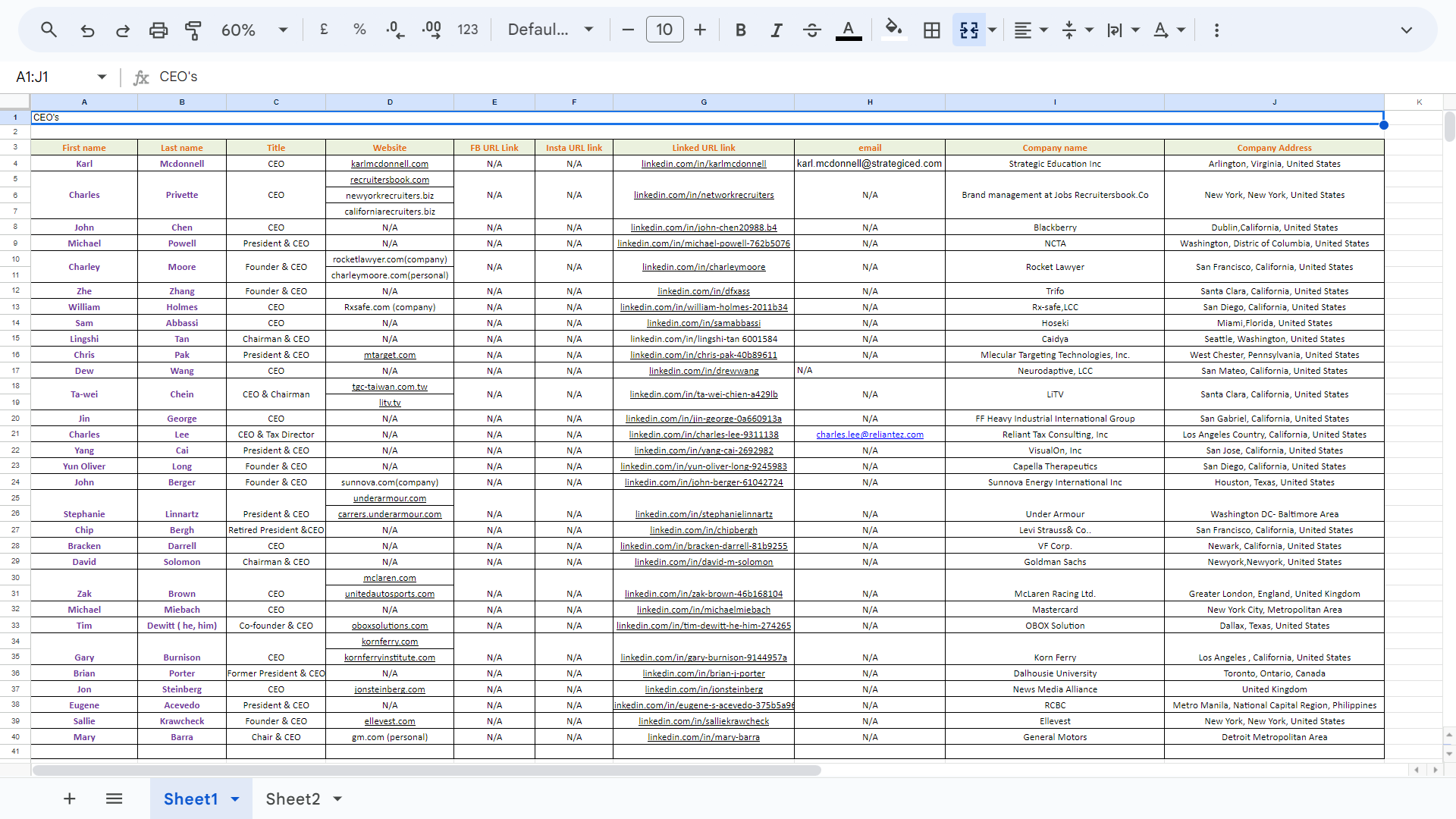
Task: Switch to the Sheet2 tab
Action: pos(293,799)
